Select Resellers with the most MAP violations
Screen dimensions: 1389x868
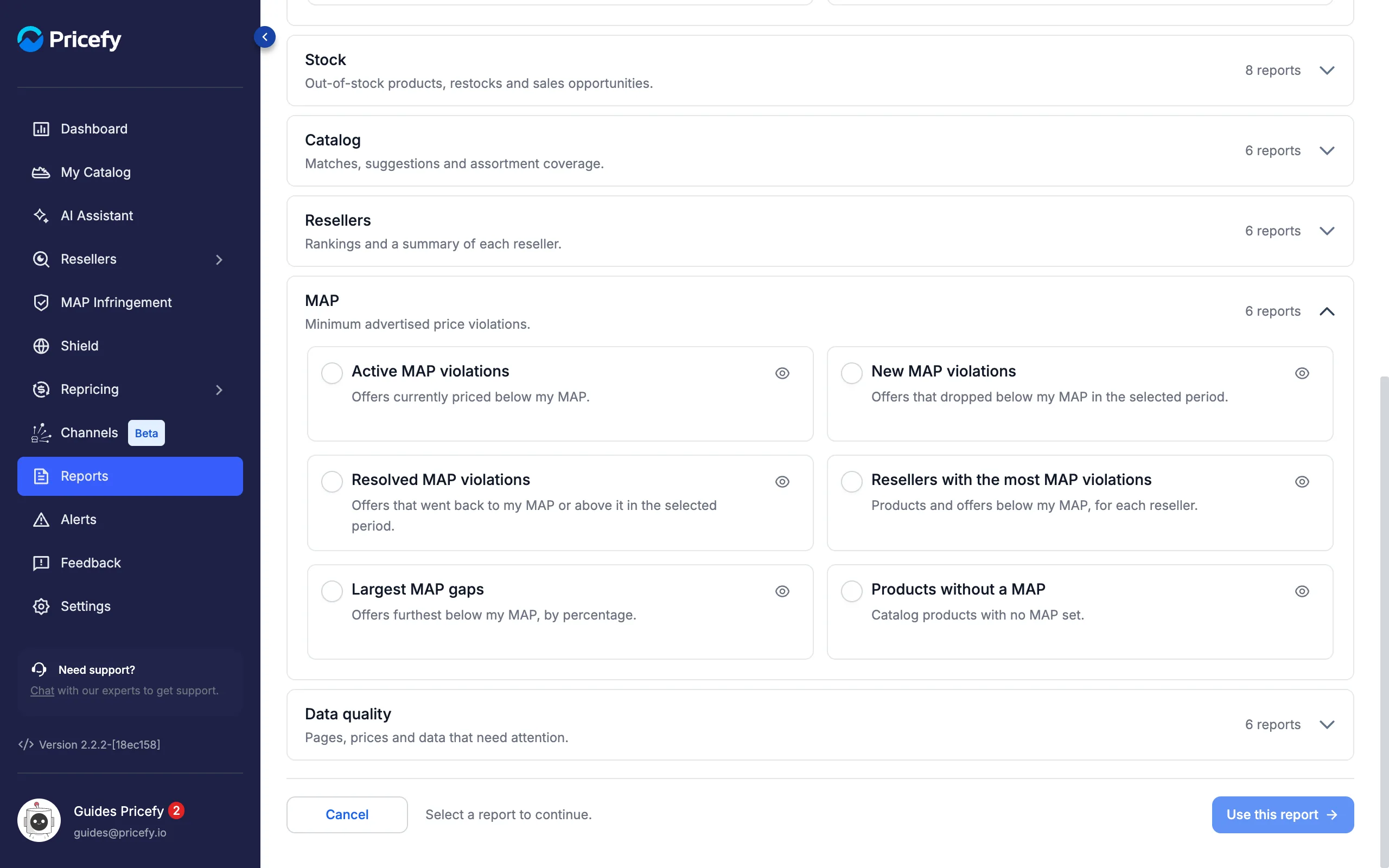tap(852, 482)
